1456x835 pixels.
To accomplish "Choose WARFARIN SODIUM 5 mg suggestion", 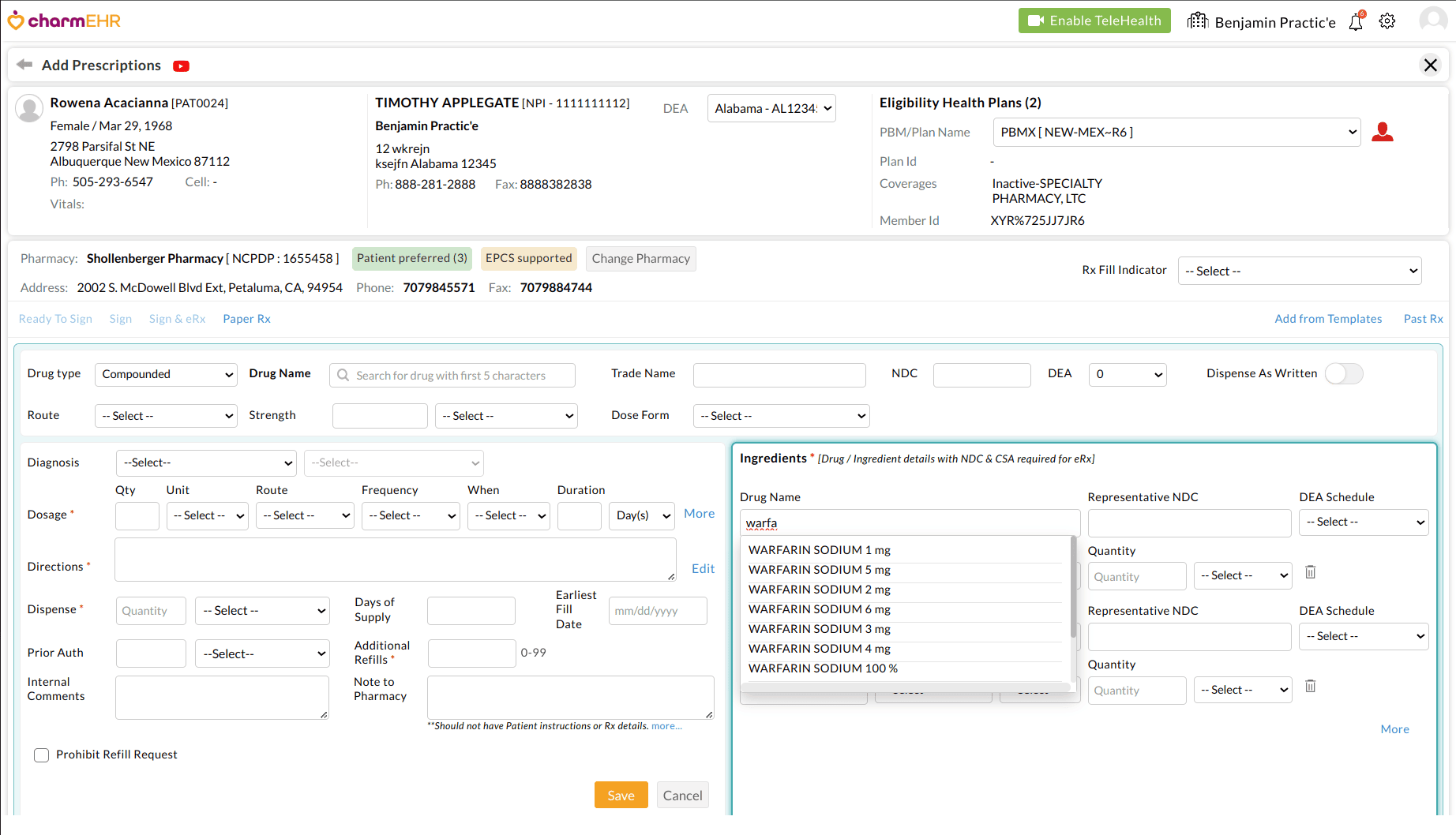I will click(820, 570).
